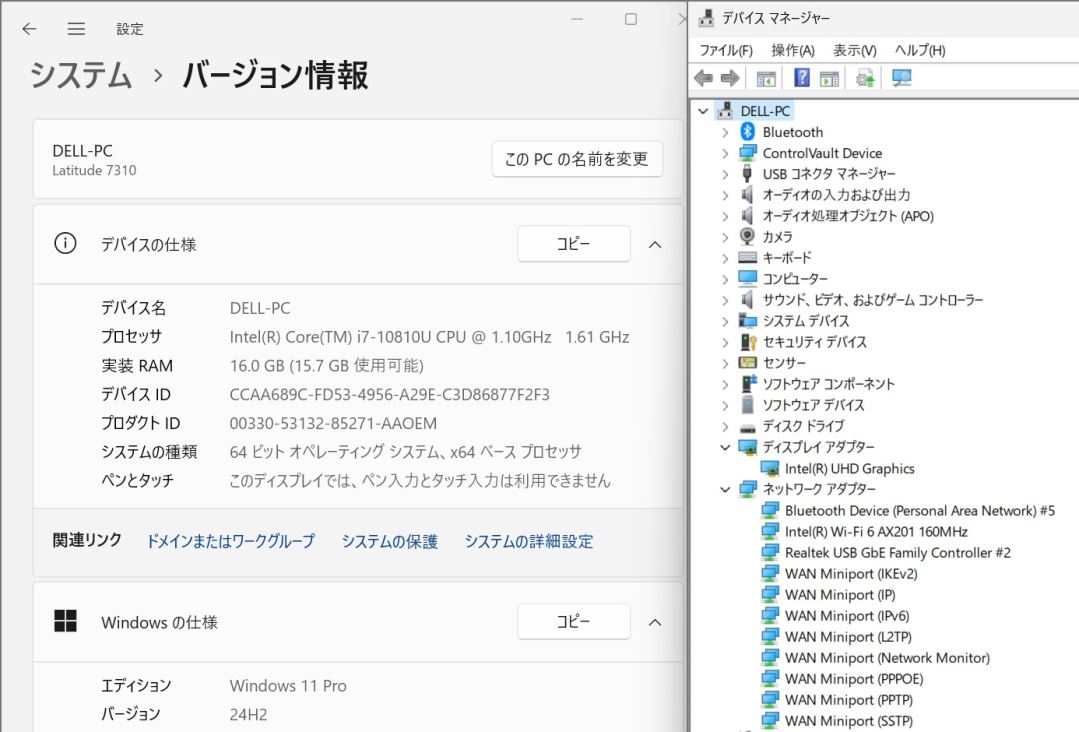This screenshot has width=1079, height=732.
Task: Click the product ID 00330-53132-85271-AAOEM
Action: coord(333,424)
